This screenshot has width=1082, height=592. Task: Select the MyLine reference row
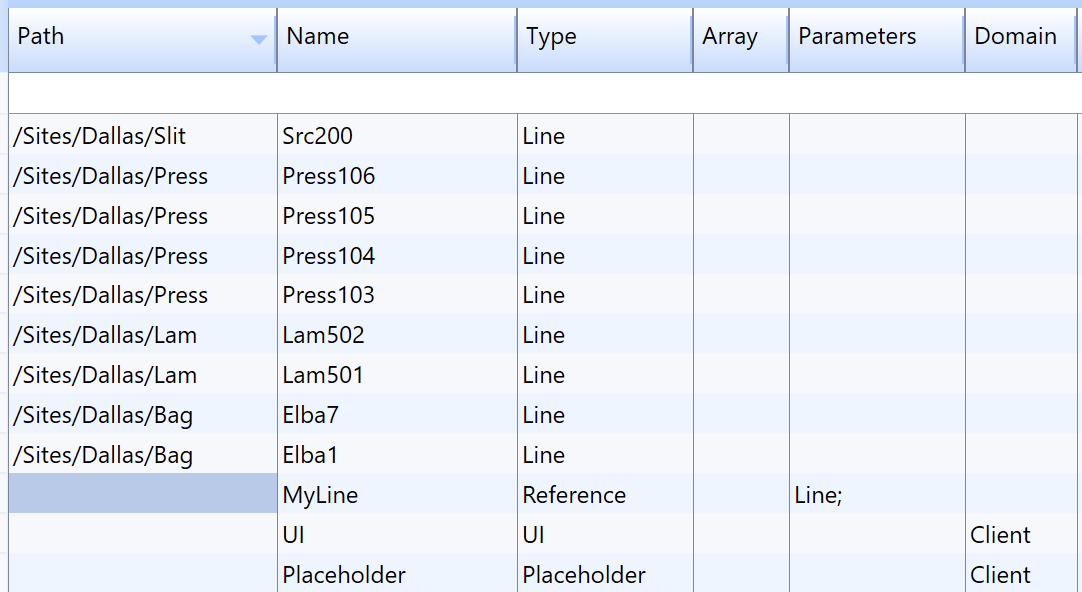tap(320, 495)
